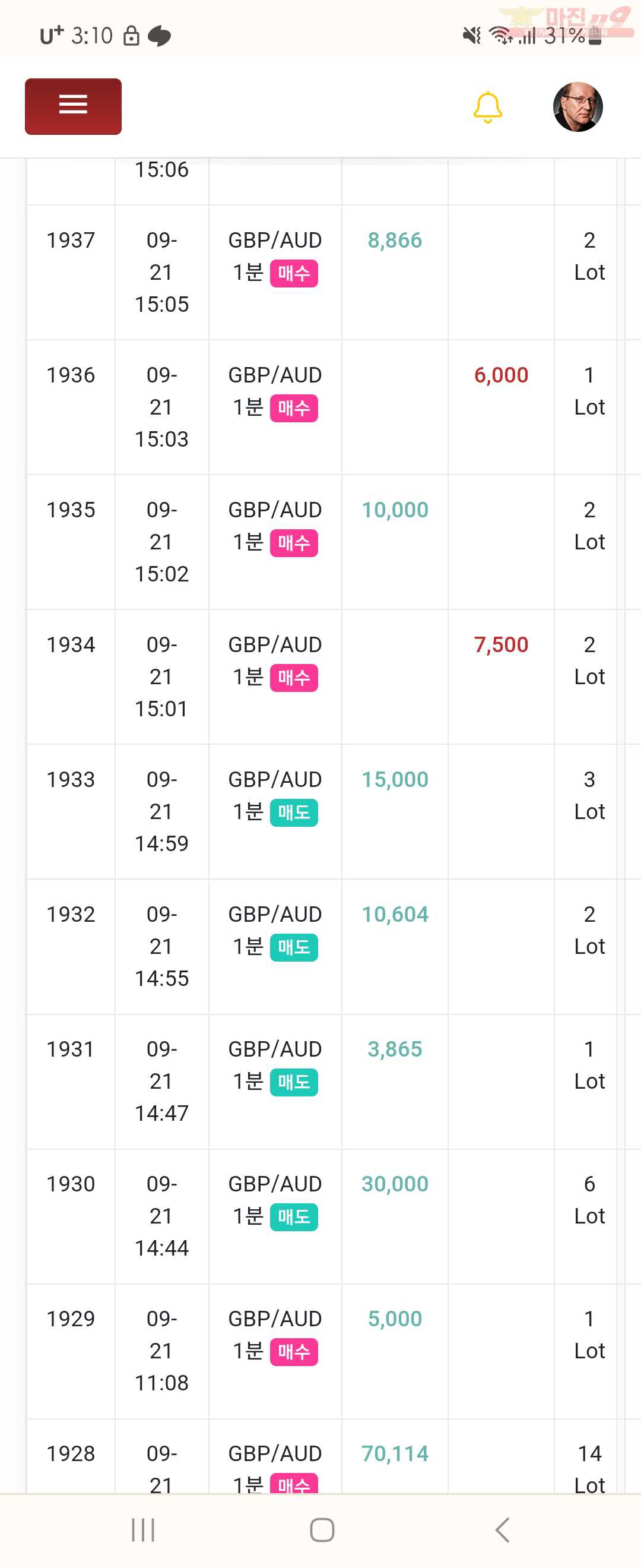Tap the 매도 badge on row 1931
The height and width of the screenshot is (1568, 641).
[x=294, y=1082]
